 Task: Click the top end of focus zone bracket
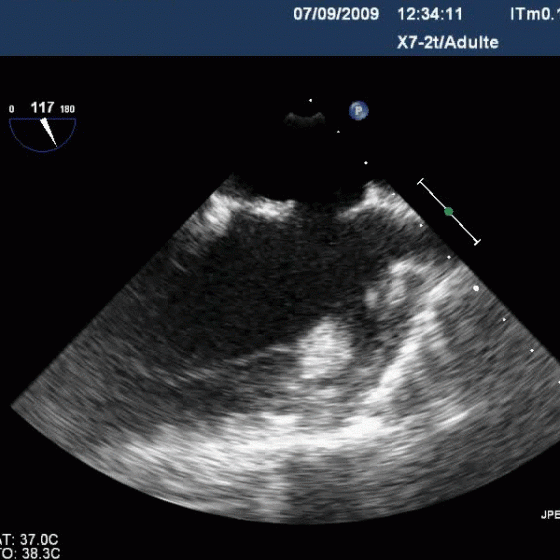(x=421, y=181)
